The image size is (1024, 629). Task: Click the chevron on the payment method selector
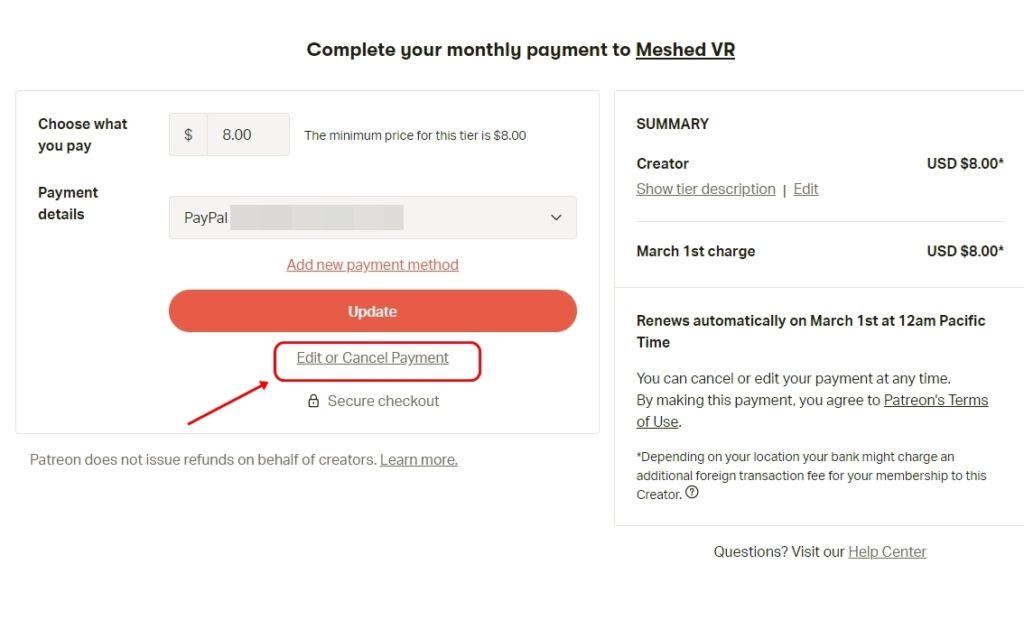tap(556, 218)
